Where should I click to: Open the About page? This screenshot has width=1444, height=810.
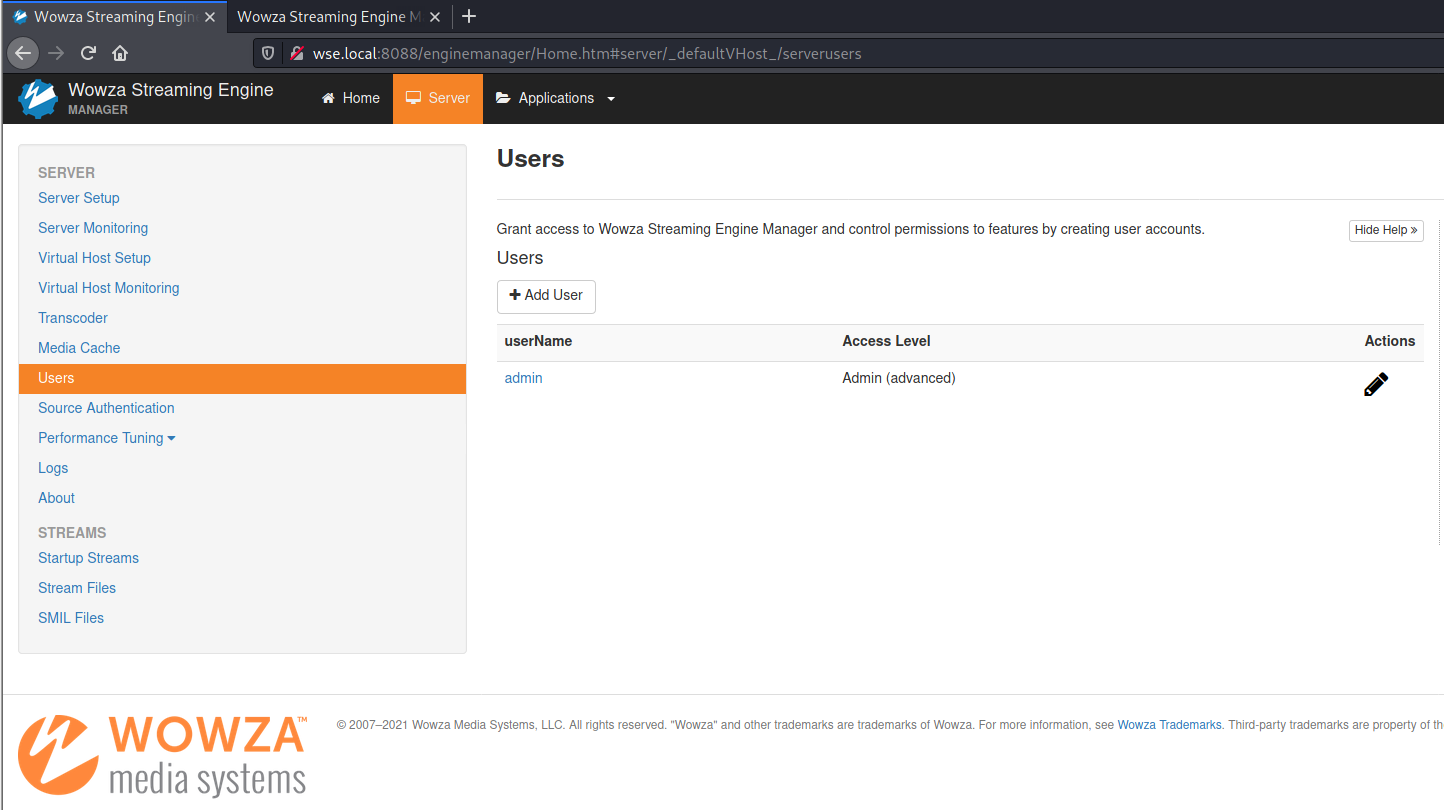[x=56, y=498]
